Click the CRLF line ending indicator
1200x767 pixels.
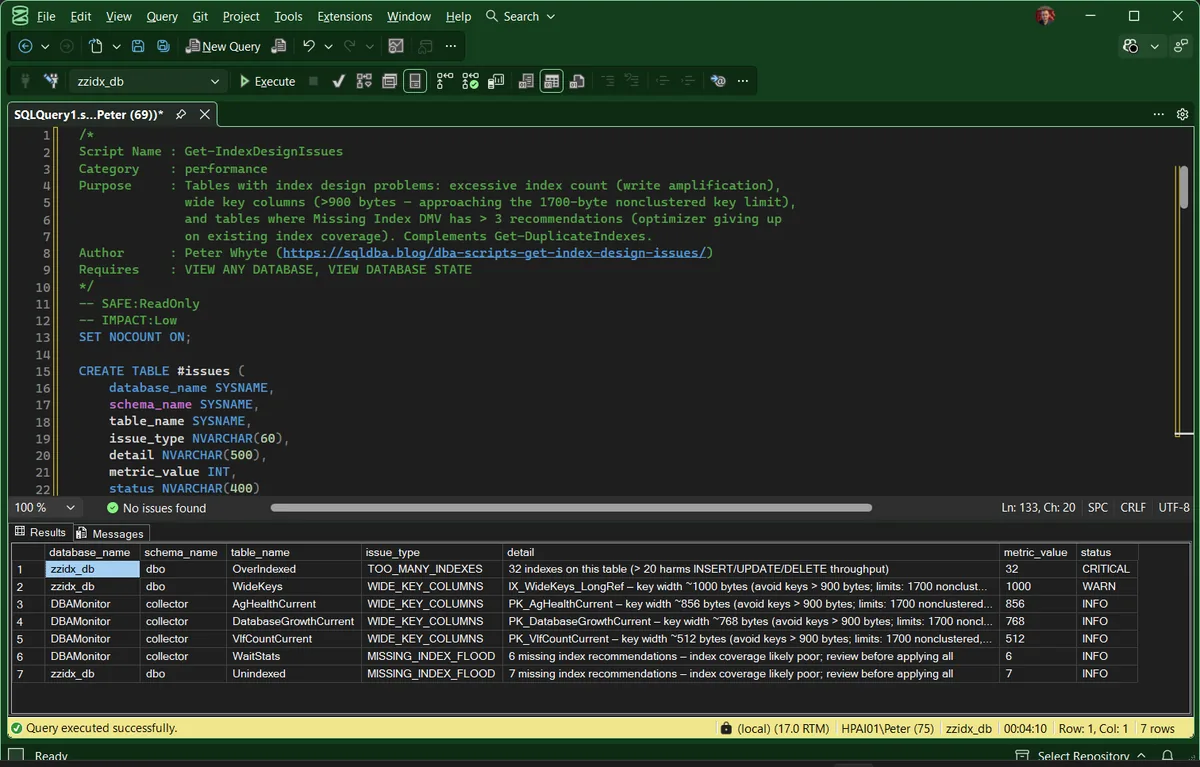(x=1133, y=508)
